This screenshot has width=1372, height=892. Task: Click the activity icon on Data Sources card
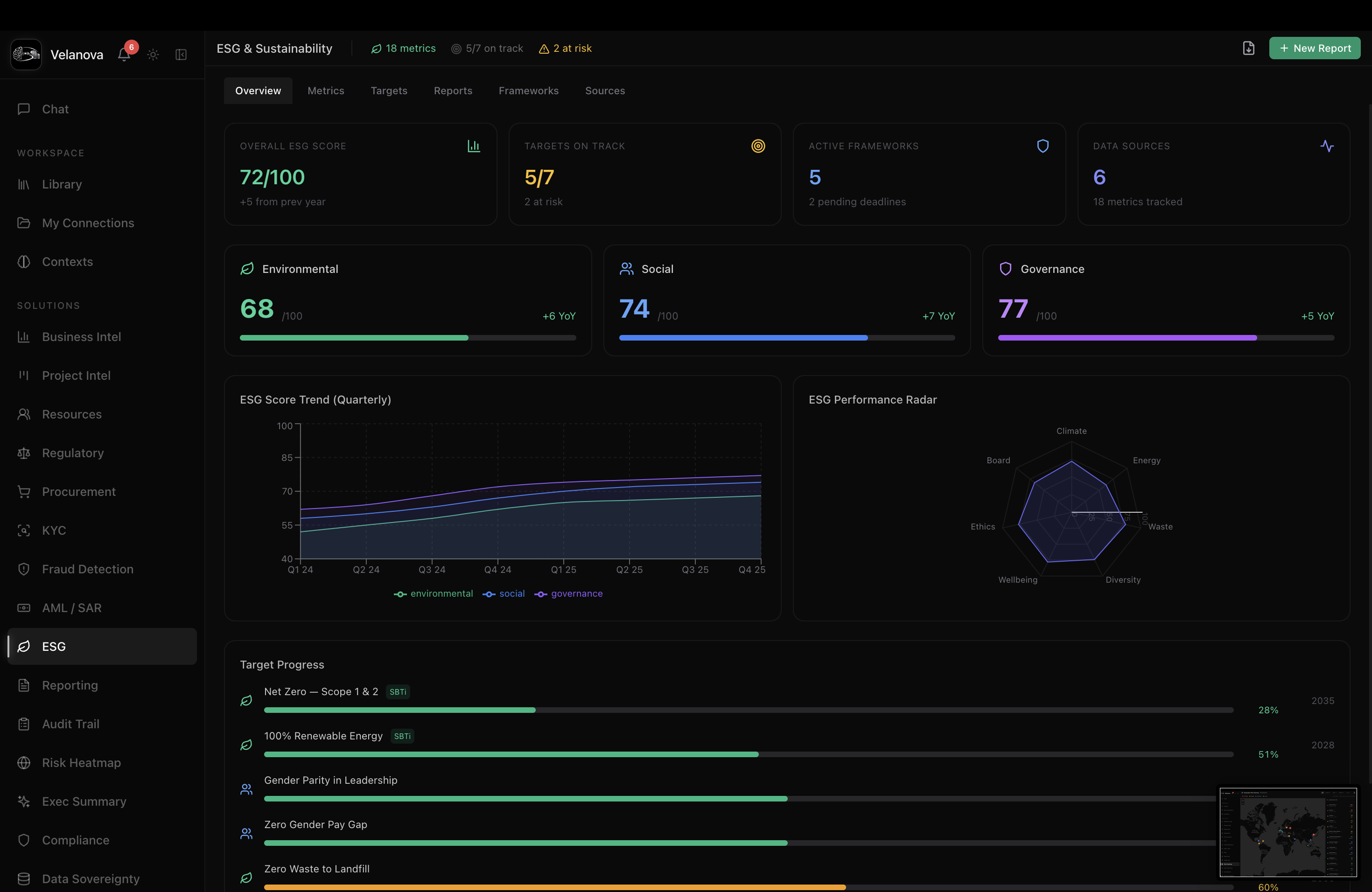[x=1327, y=146]
